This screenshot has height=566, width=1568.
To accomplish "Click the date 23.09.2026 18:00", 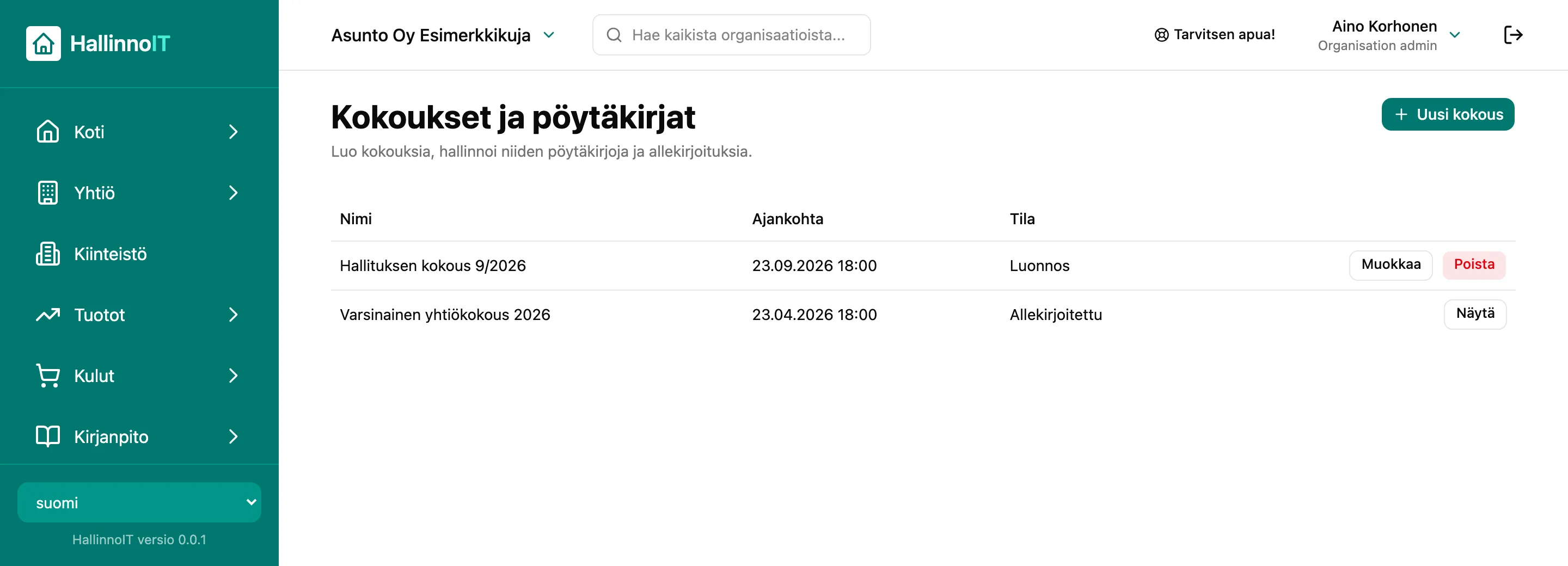I will coord(814,266).
